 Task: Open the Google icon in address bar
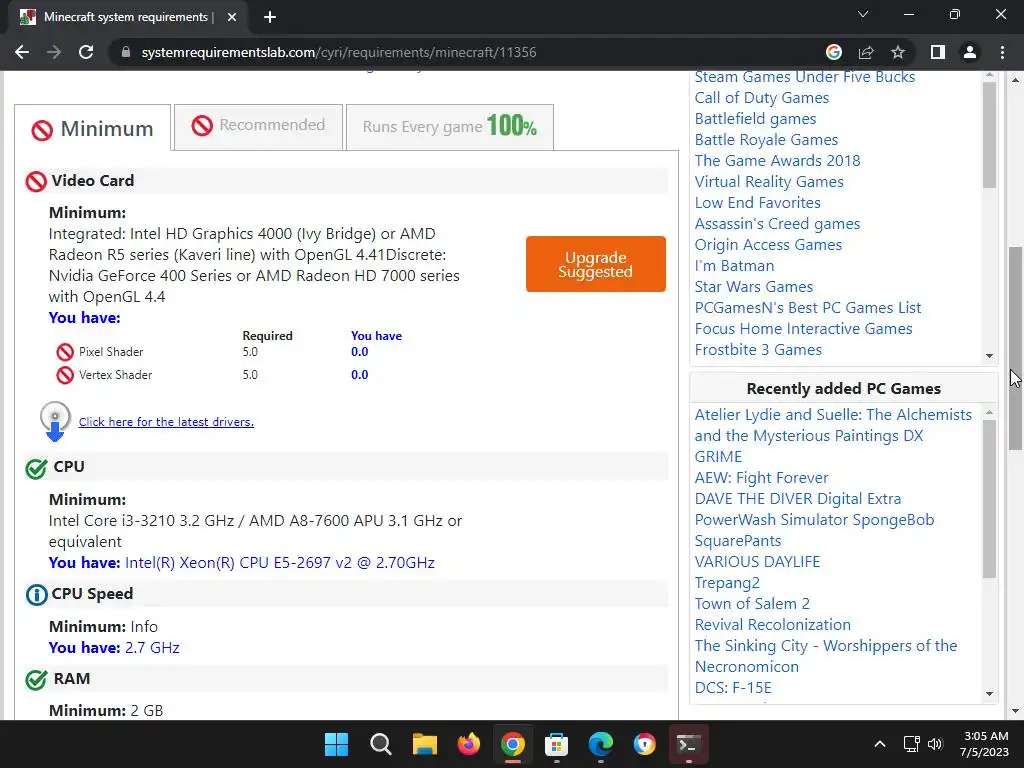coord(833,52)
